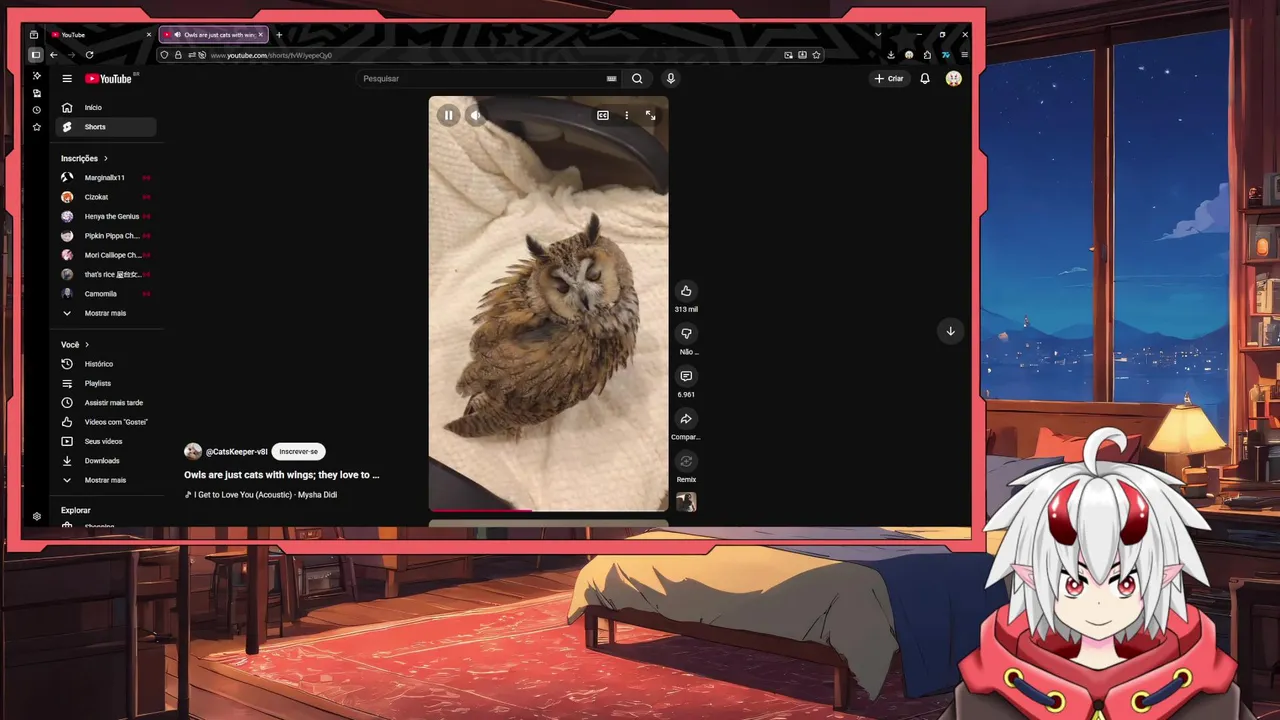Viewport: 1280px width, 720px height.
Task: Open Camomila subscription channel
Action: tap(106, 294)
